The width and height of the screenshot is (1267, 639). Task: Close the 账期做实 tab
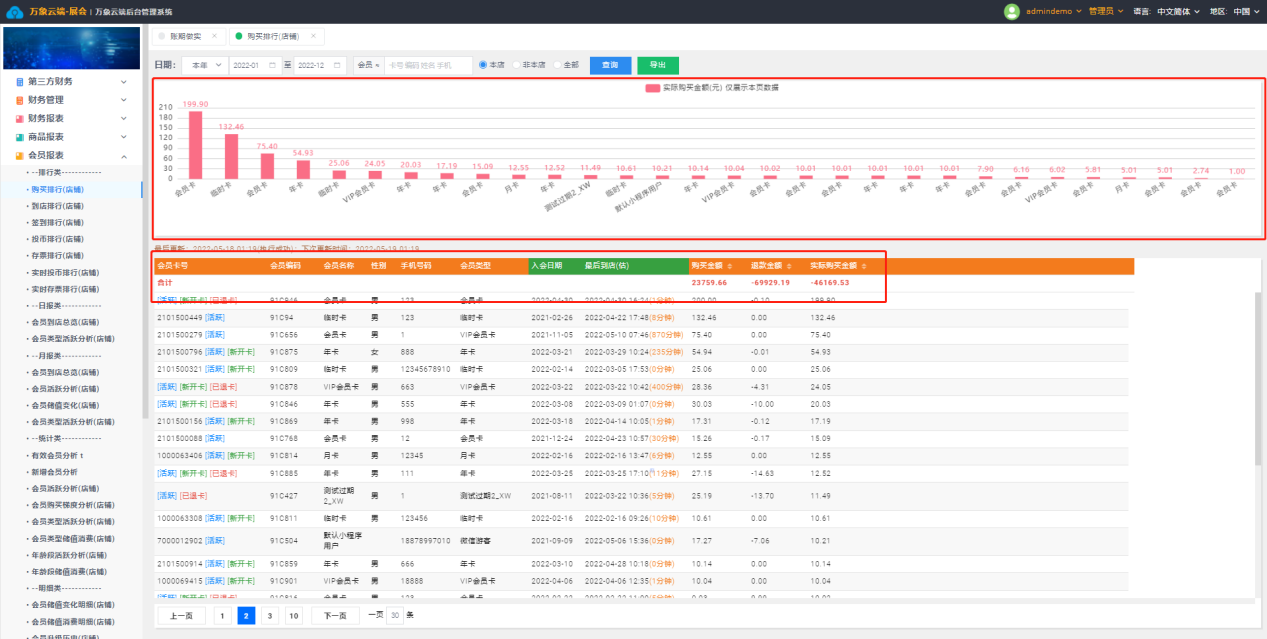(212, 36)
